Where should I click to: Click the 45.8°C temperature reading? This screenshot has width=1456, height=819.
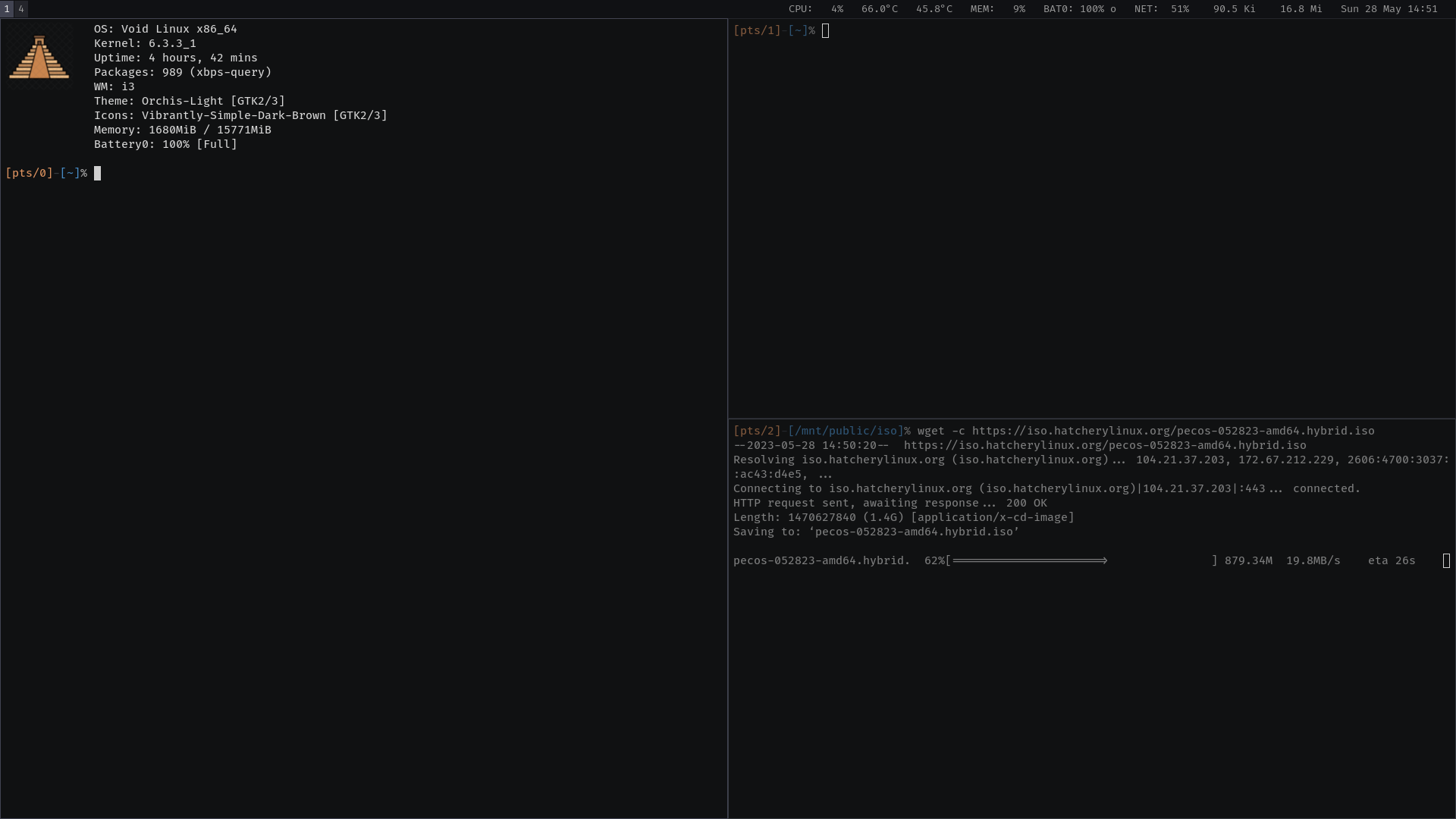[x=934, y=9]
